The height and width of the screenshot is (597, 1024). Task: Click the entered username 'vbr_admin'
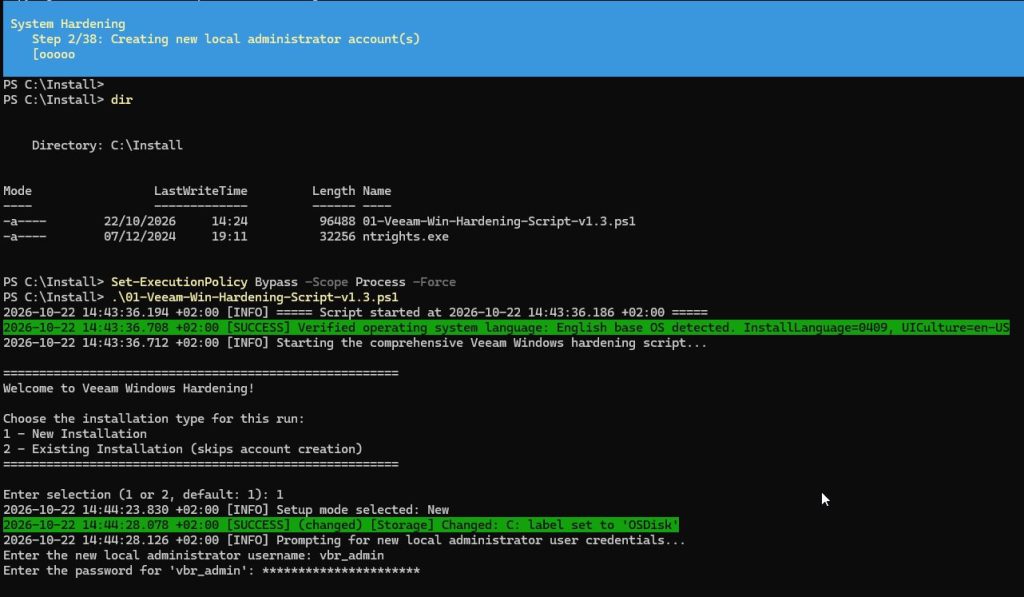click(x=351, y=555)
